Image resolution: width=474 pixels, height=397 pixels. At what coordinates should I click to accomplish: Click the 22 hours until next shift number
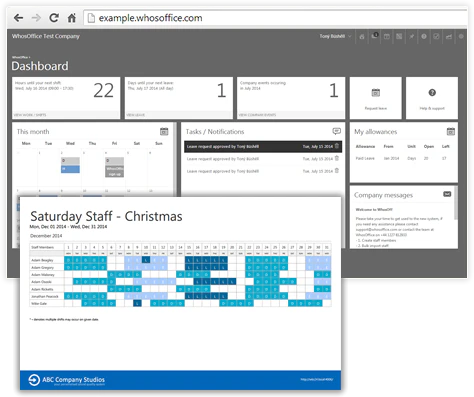pyautogui.click(x=104, y=90)
